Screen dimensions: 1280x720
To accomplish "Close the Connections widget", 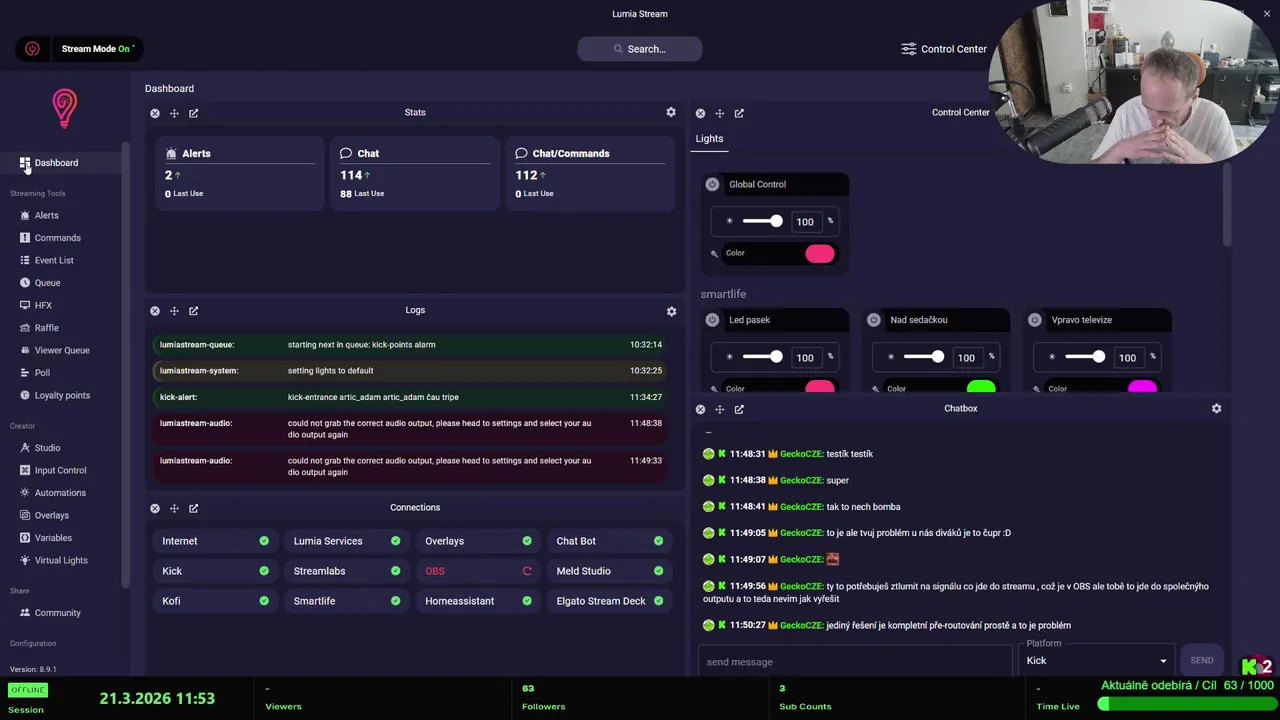I will [x=155, y=508].
